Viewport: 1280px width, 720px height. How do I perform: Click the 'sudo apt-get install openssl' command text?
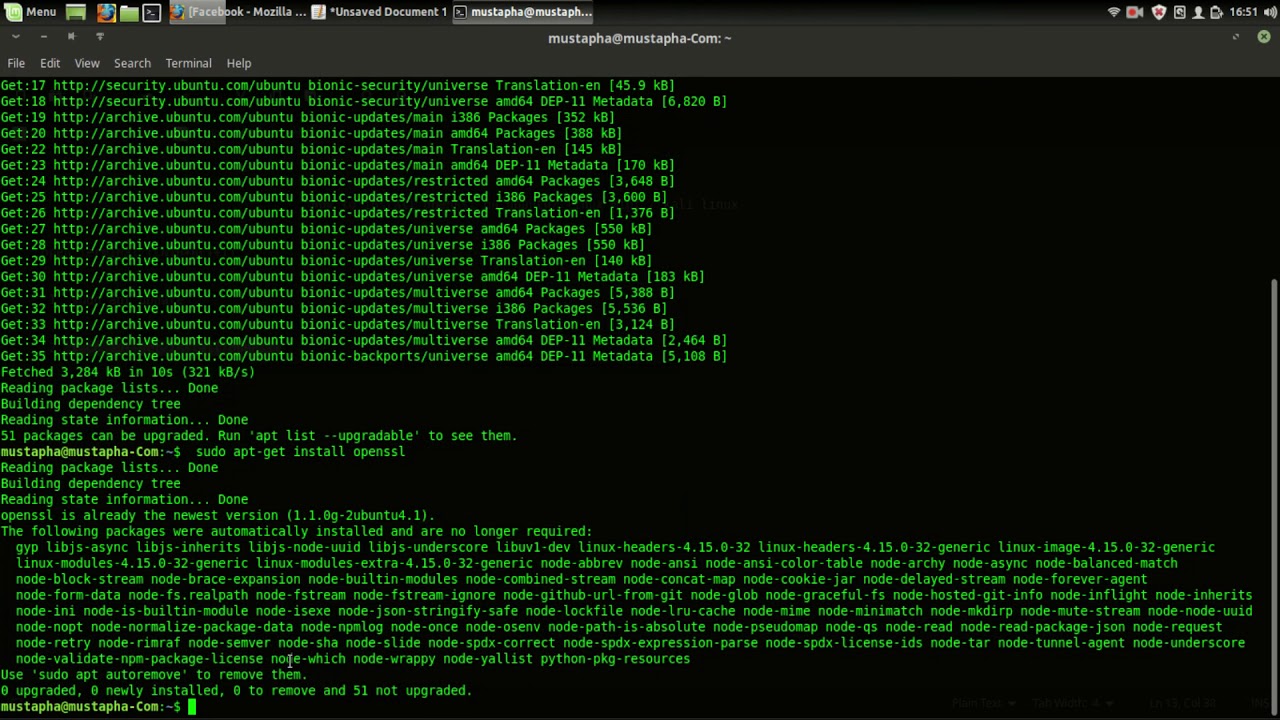coord(300,452)
